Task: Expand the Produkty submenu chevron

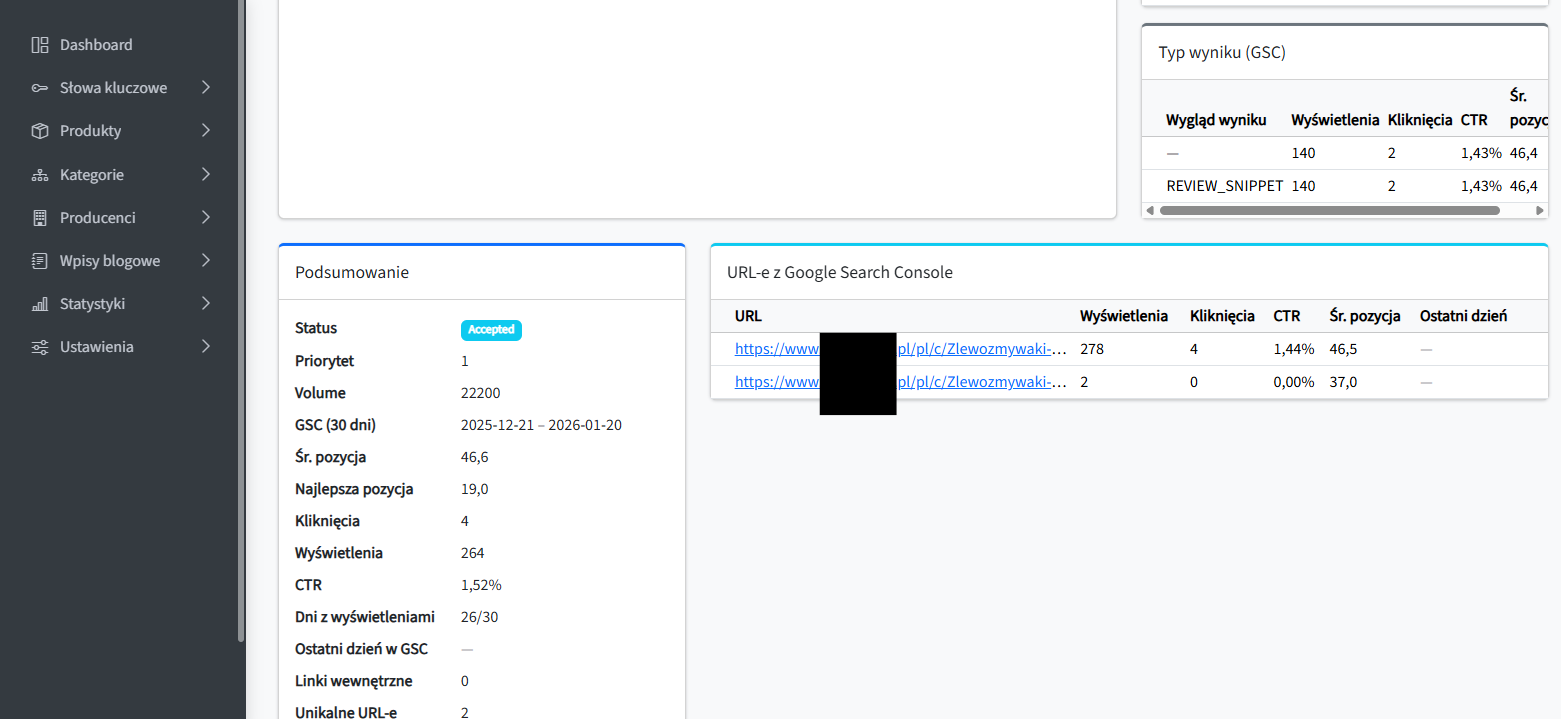Action: 206,131
